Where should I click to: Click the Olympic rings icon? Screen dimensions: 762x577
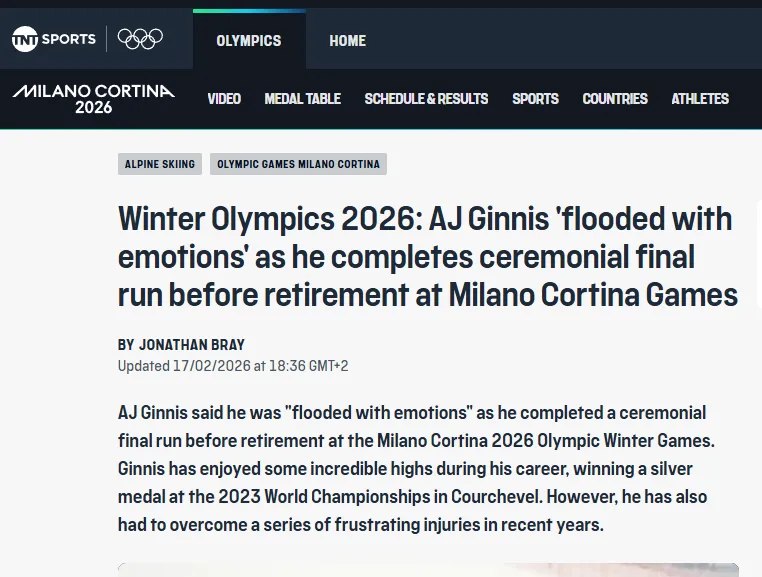click(140, 39)
